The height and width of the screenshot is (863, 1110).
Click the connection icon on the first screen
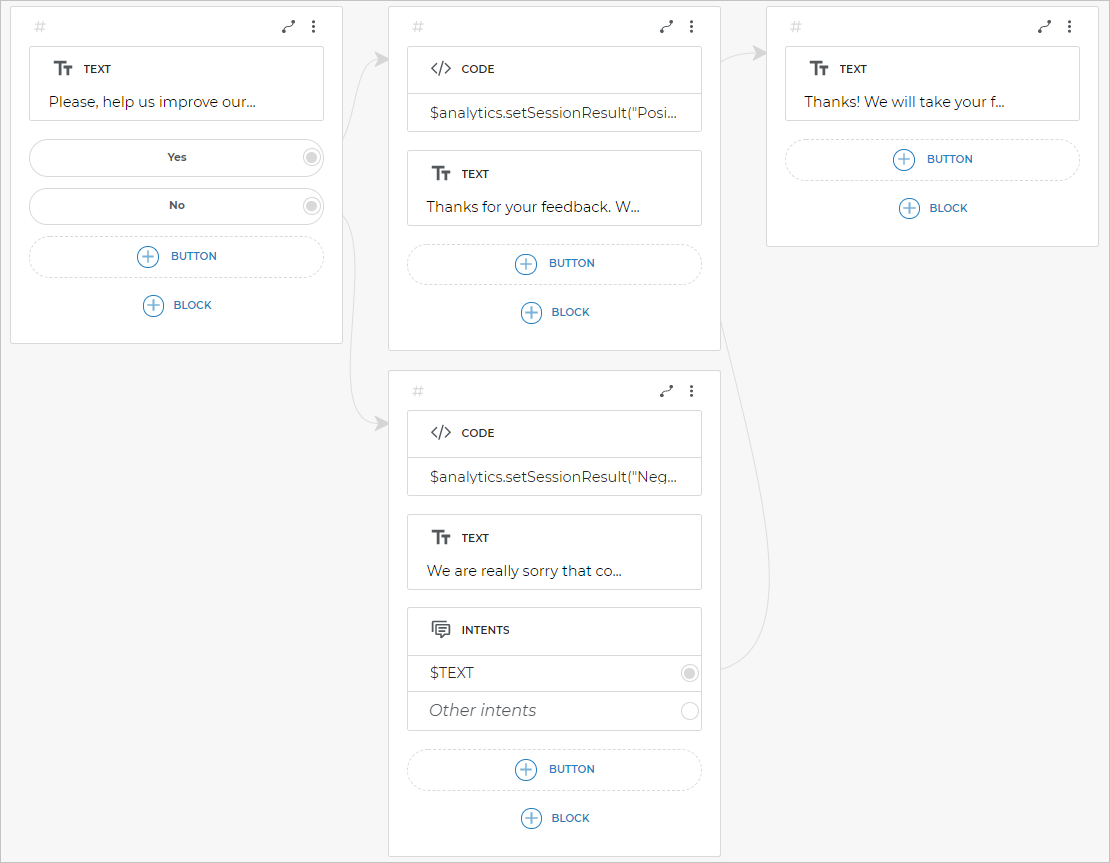pos(288,27)
